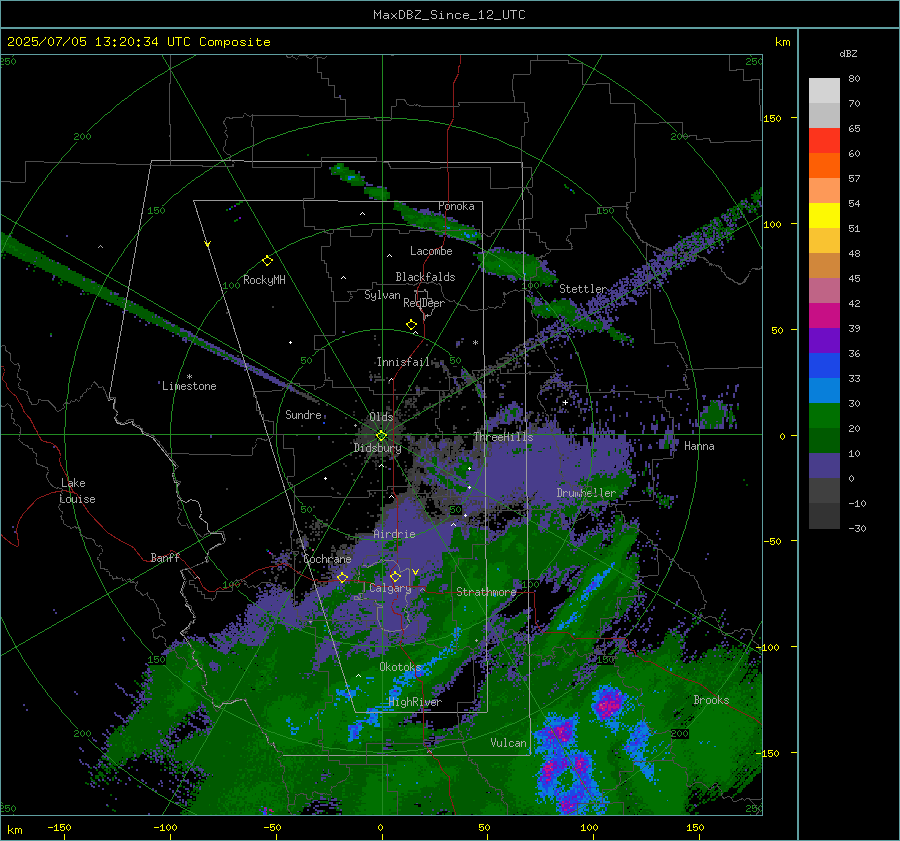Click the asterisk marker east of Innisfail
The image size is (900, 841).
pyautogui.click(x=475, y=343)
